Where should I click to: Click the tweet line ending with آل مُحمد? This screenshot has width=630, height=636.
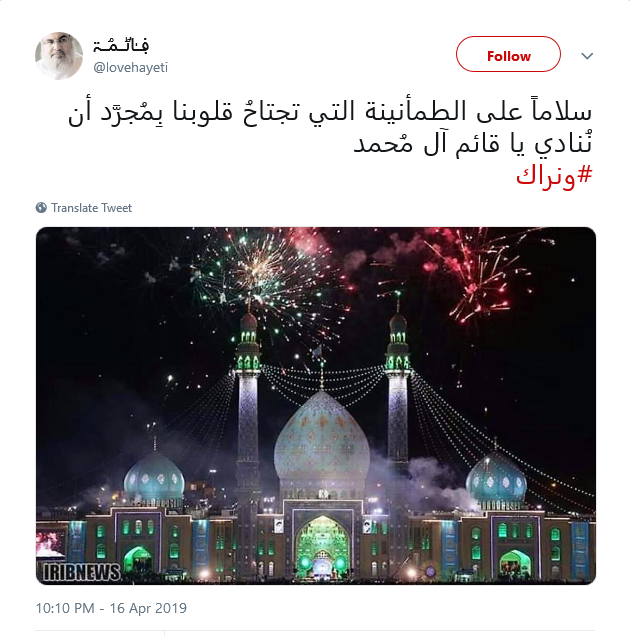coord(473,144)
